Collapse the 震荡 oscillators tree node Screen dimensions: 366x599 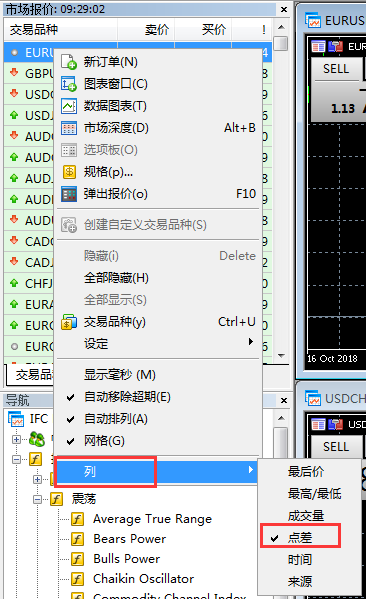point(37,499)
